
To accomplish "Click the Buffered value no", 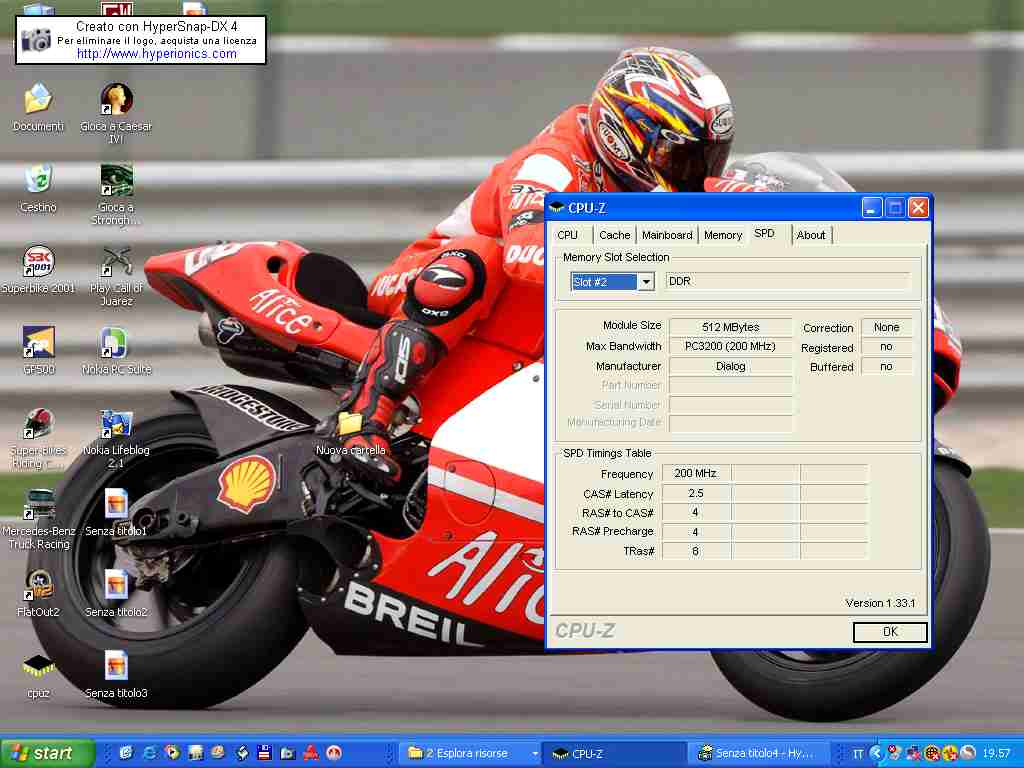I will tap(886, 366).
